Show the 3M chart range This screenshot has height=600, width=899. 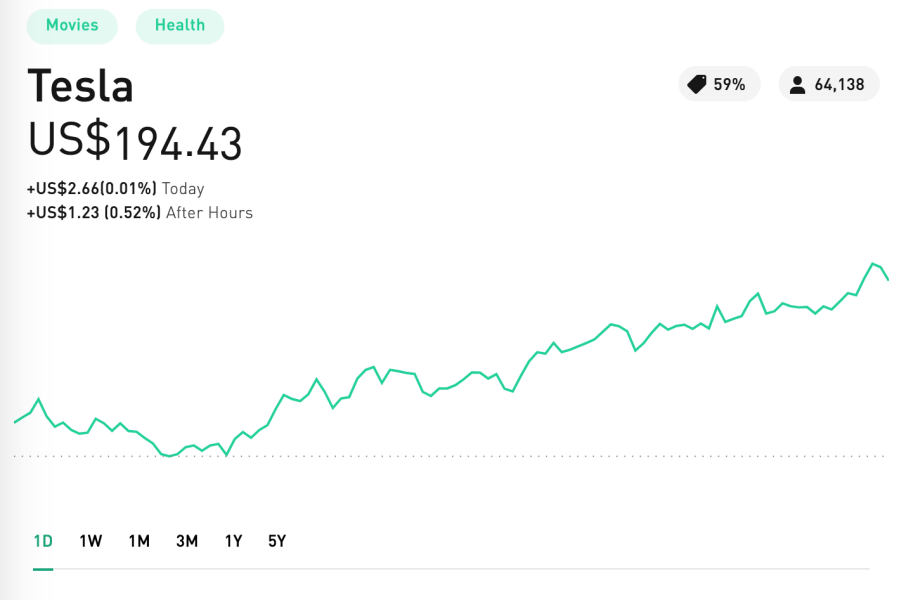187,541
